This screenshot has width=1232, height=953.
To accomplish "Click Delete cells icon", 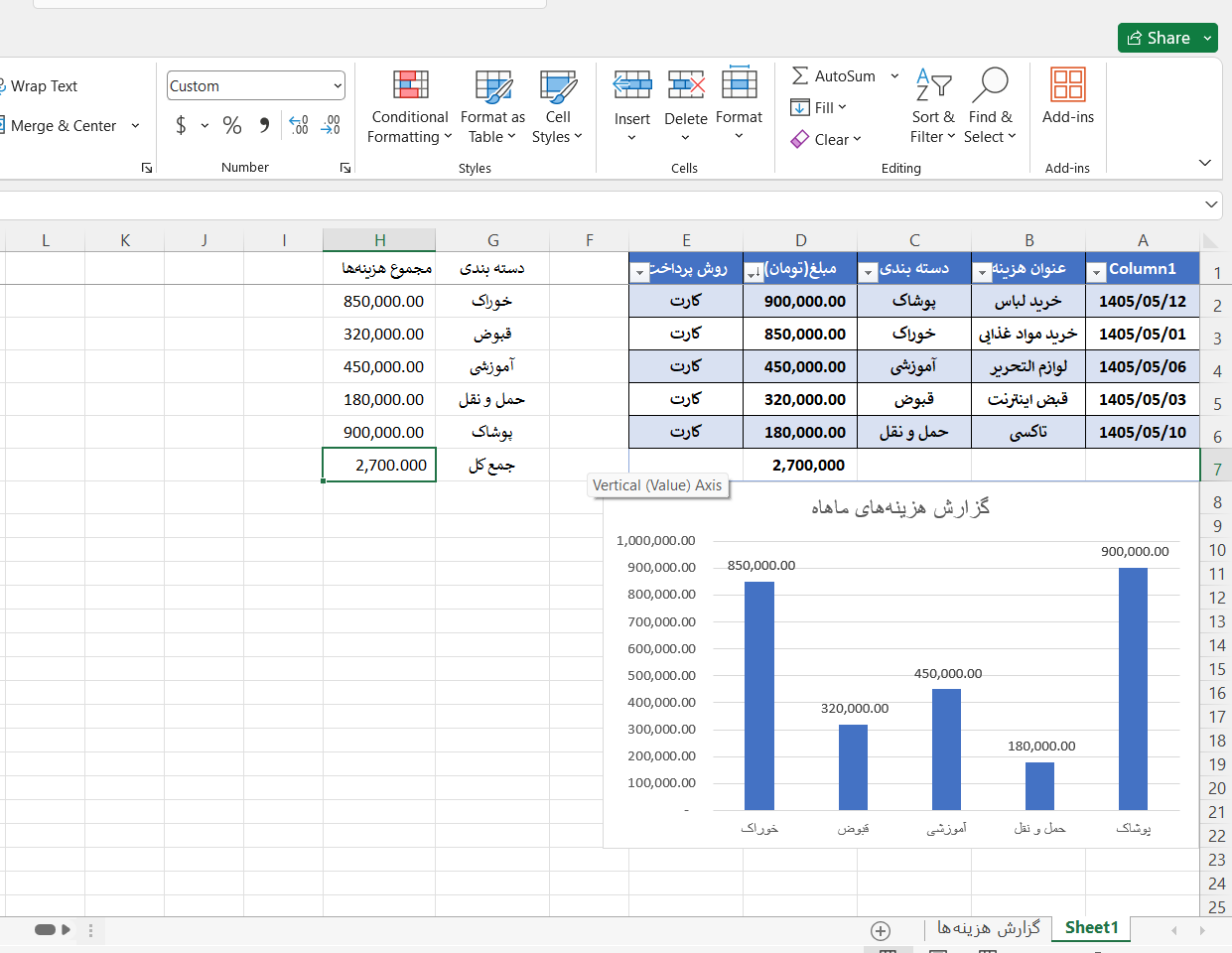I will [x=686, y=85].
